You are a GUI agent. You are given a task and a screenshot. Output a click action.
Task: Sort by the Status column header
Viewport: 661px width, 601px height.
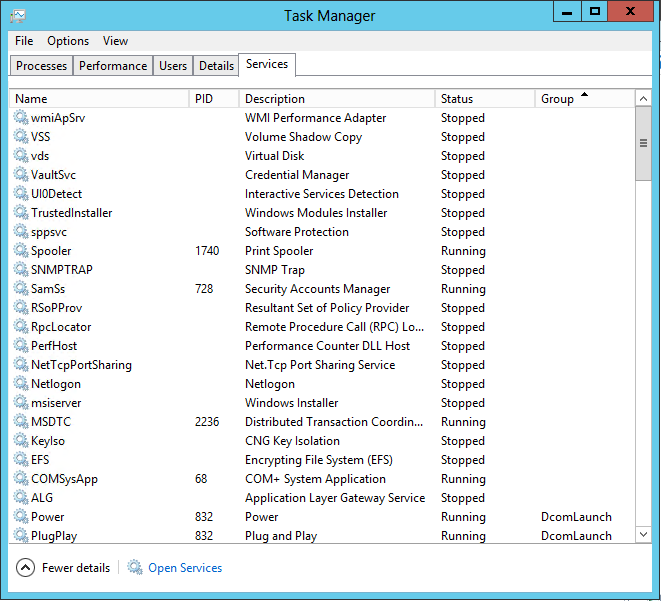(485, 99)
